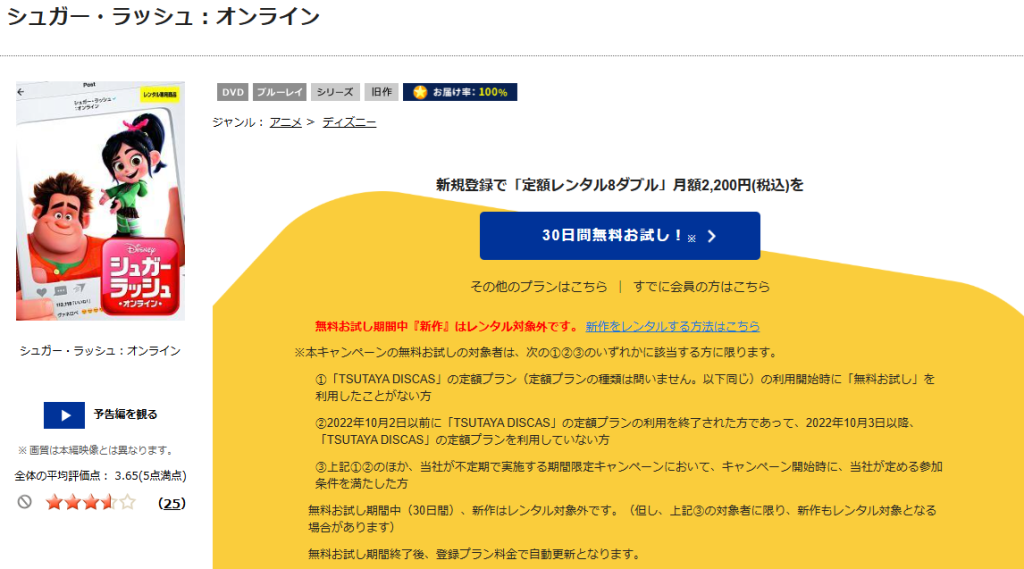Select the ブルーレイ format tag
Screen dimensions: 1024x569
click(x=280, y=92)
